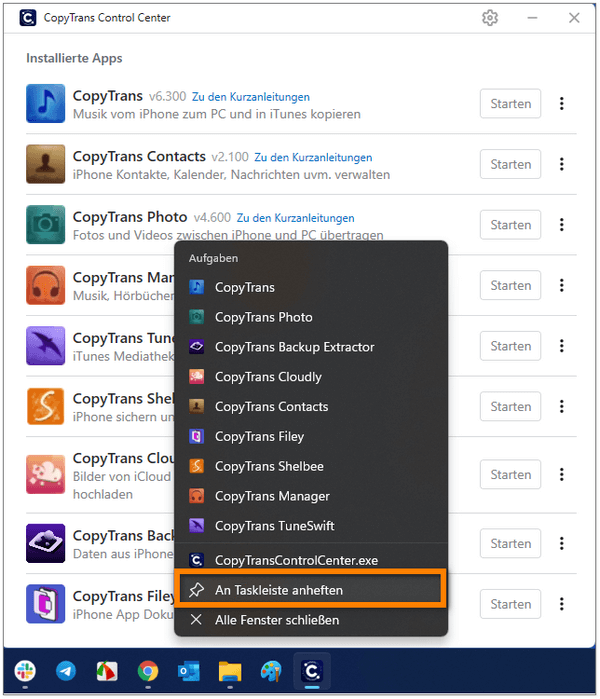Open more options for CopyTrans Contacts
The width and height of the screenshot is (600, 699).
(x=562, y=164)
